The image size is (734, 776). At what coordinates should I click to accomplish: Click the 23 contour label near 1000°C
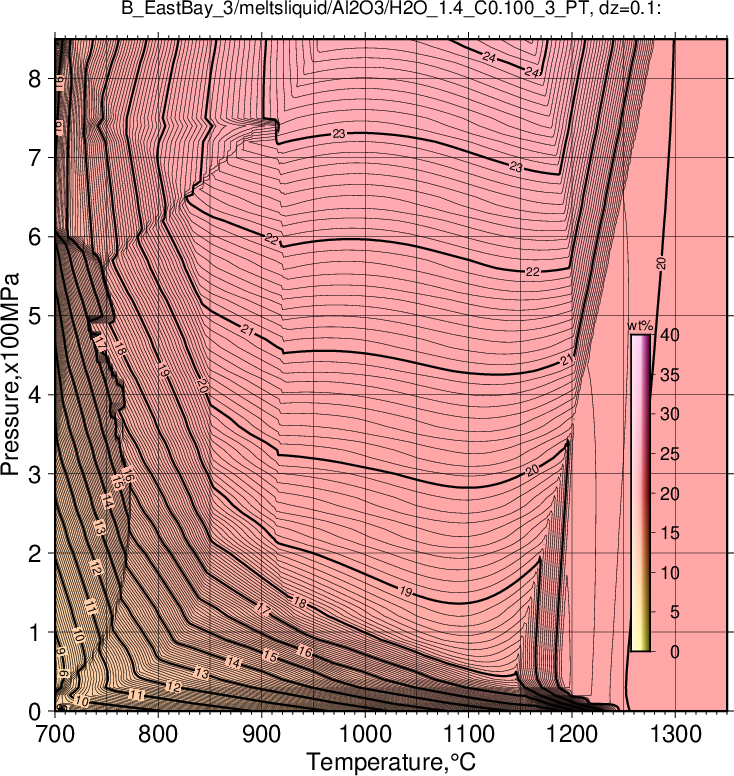(x=339, y=134)
